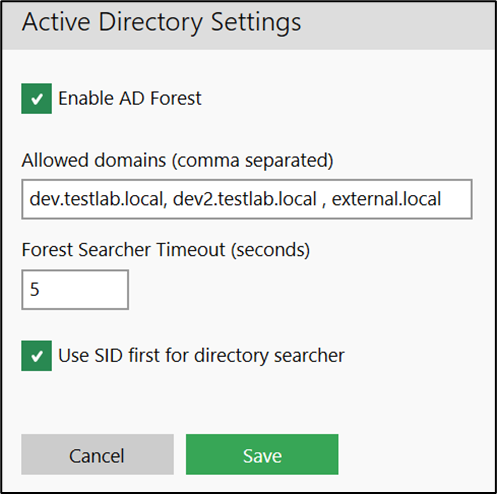The width and height of the screenshot is (497, 494).
Task: Save the Active Directory settings
Action: [262, 454]
